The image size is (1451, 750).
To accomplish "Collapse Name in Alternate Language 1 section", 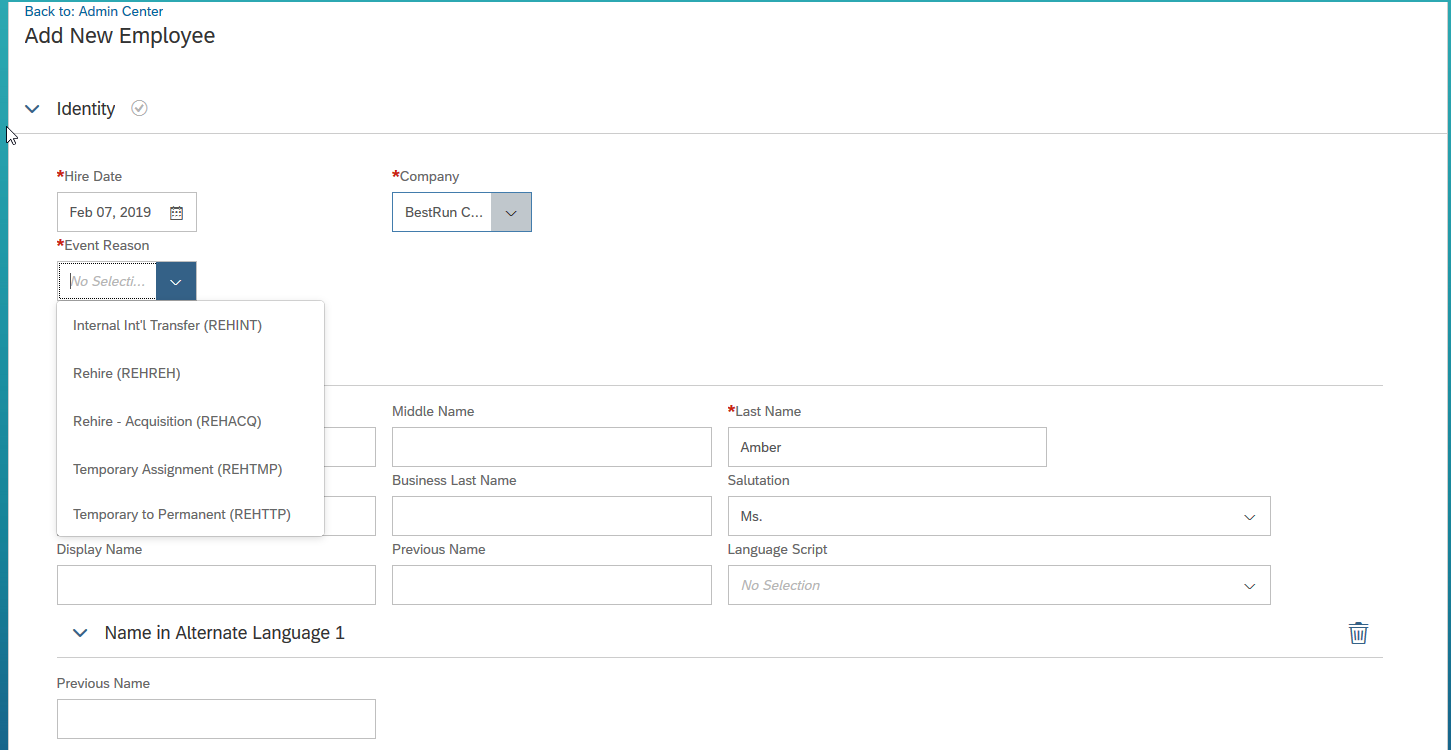I will pyautogui.click(x=80, y=633).
